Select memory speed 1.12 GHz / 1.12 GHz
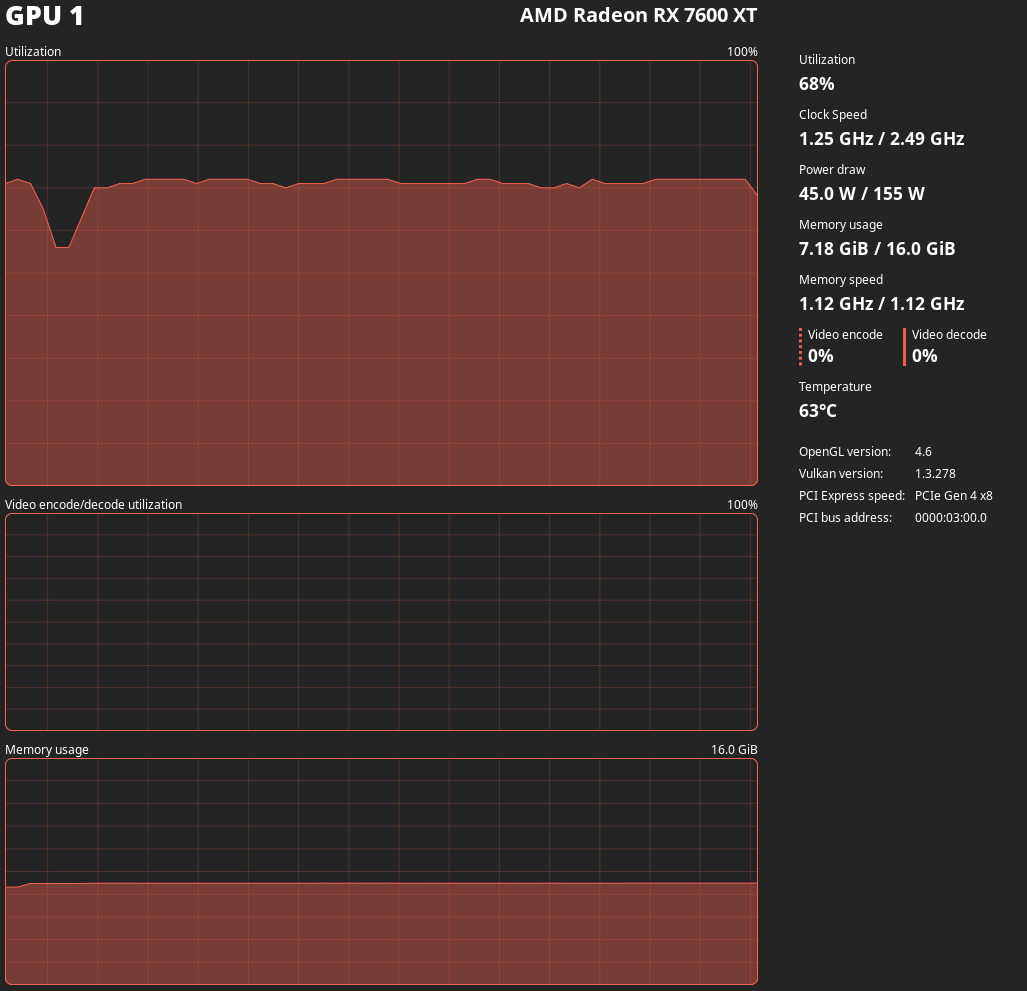Screen dimensions: 1027x991 (x=881, y=304)
